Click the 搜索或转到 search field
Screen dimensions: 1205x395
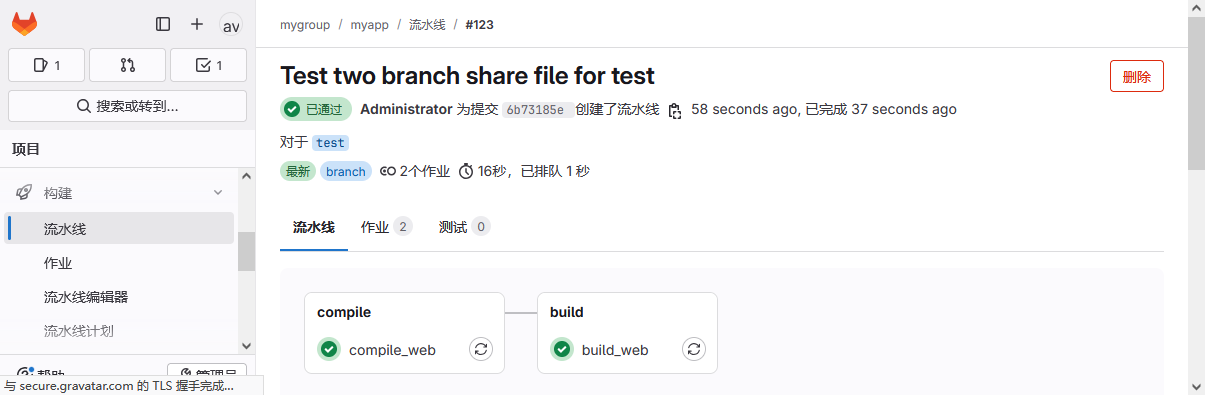127,106
